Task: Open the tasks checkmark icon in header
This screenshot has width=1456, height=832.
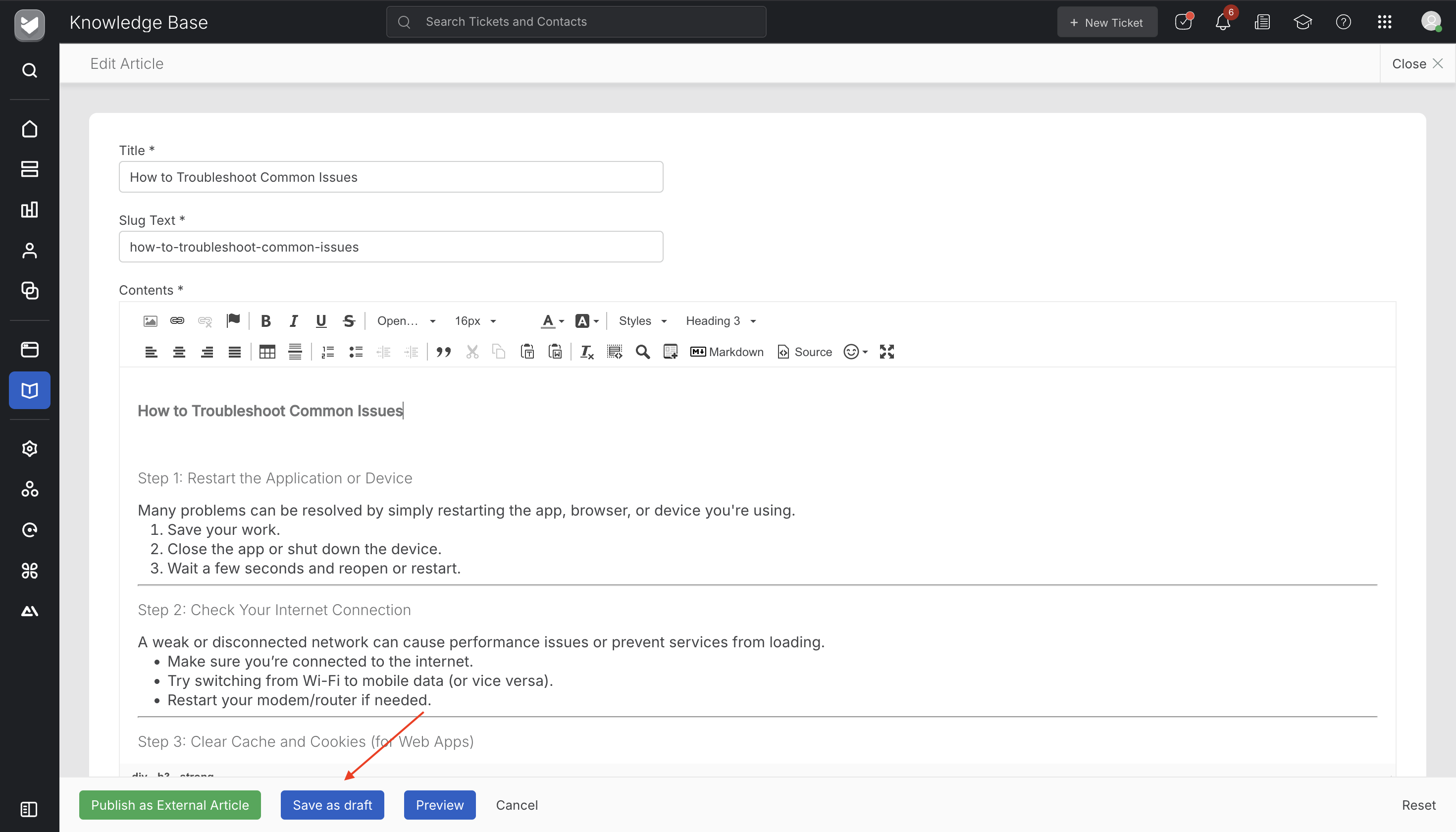Action: 1183,22
